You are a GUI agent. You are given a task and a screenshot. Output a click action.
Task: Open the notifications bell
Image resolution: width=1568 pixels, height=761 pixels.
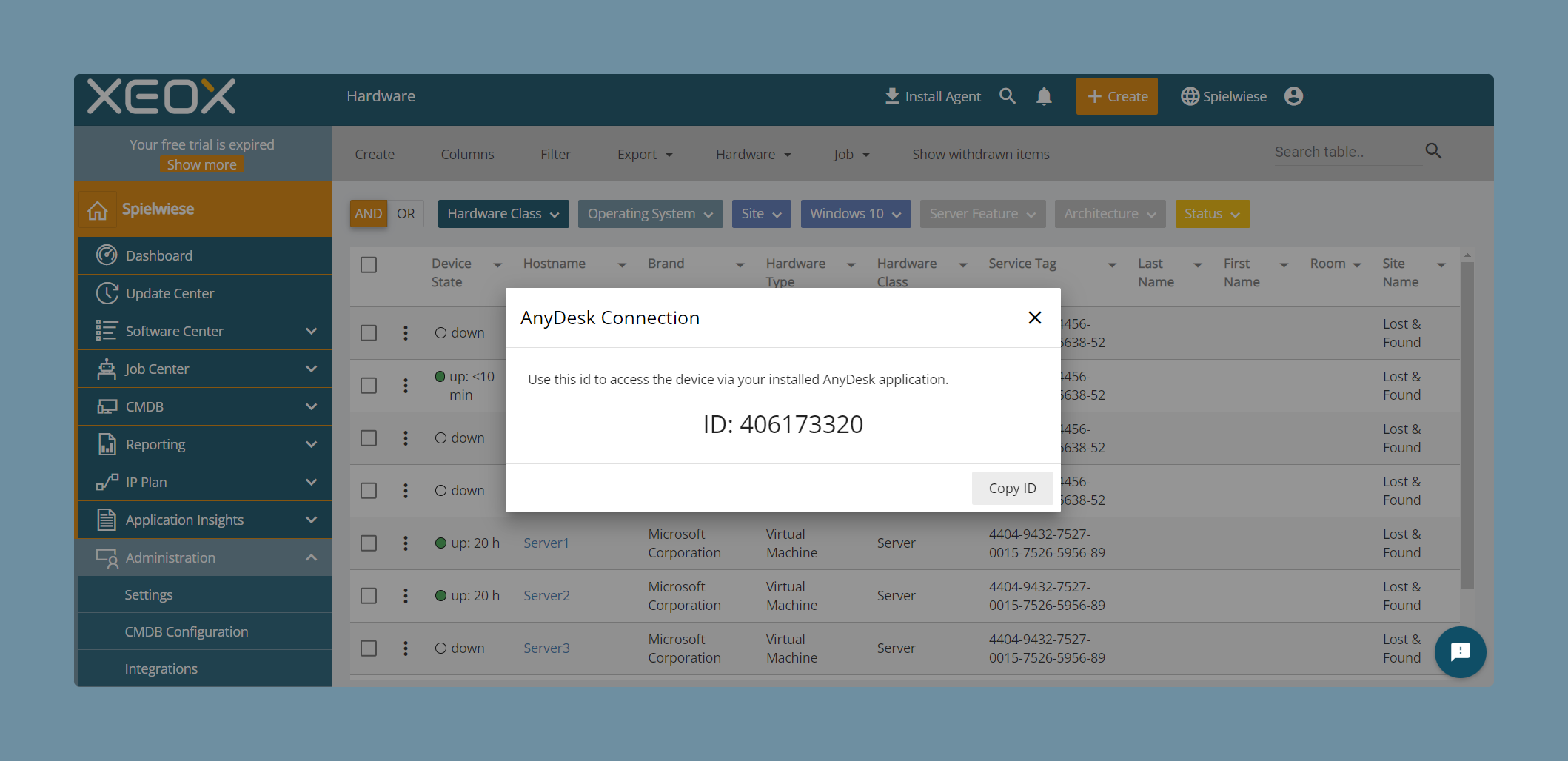1044,96
